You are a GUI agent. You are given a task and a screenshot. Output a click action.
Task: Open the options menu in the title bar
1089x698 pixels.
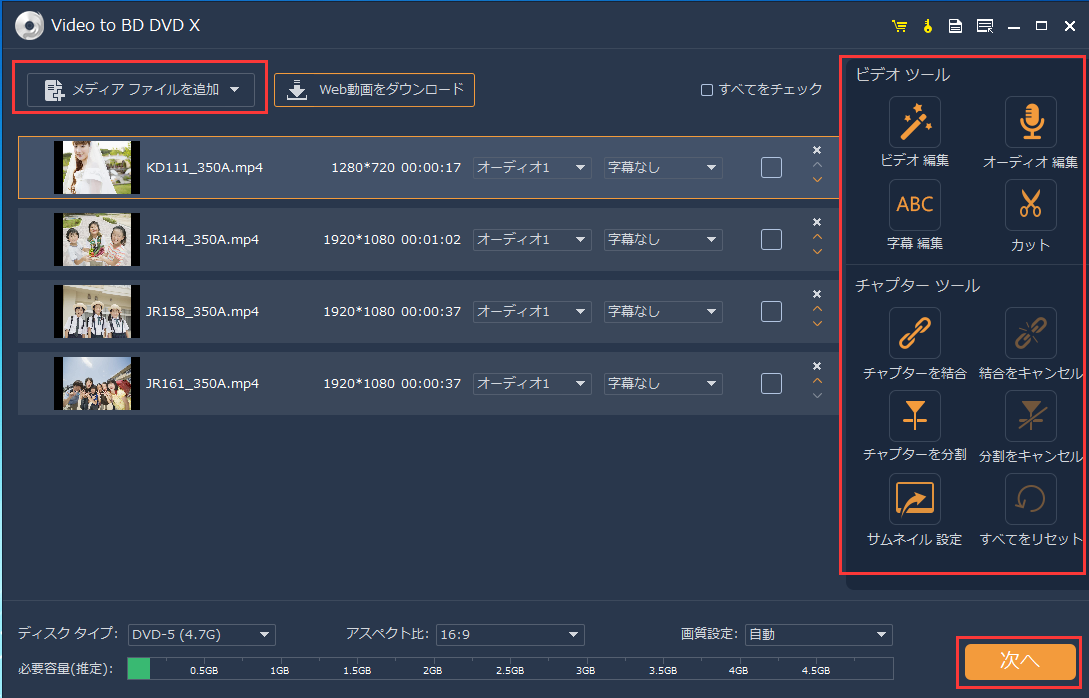tap(985, 26)
